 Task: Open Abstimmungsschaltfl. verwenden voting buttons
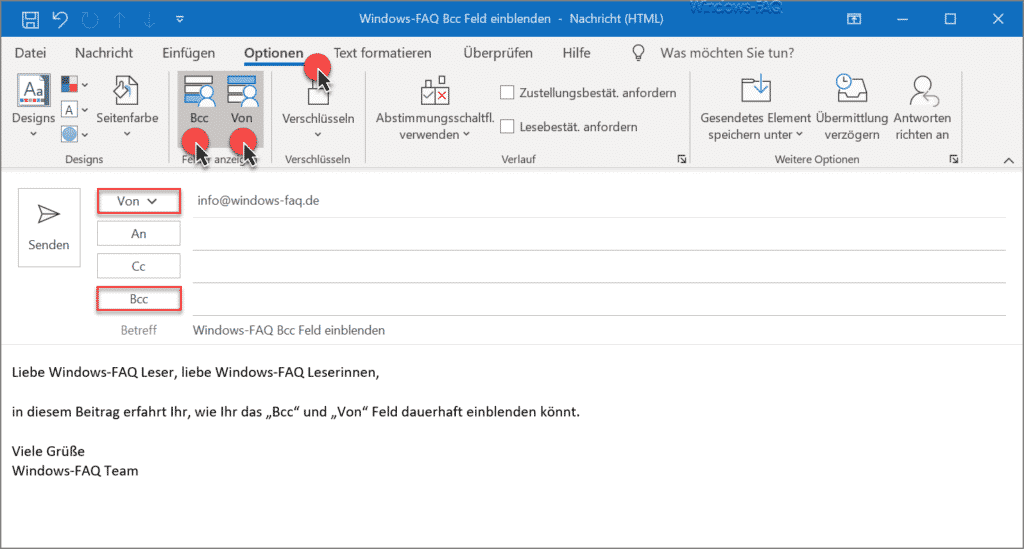pos(435,108)
